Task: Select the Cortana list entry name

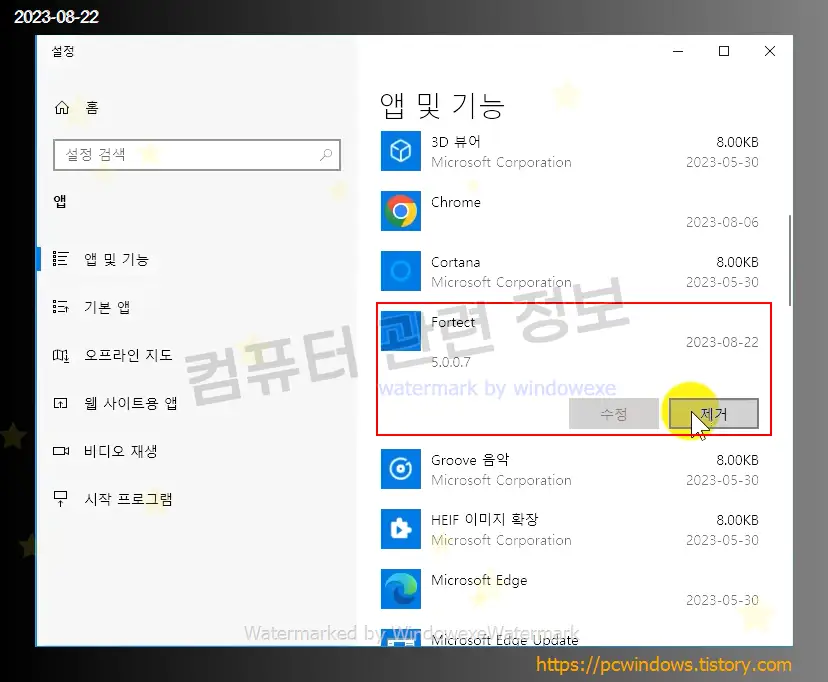Action: (455, 262)
